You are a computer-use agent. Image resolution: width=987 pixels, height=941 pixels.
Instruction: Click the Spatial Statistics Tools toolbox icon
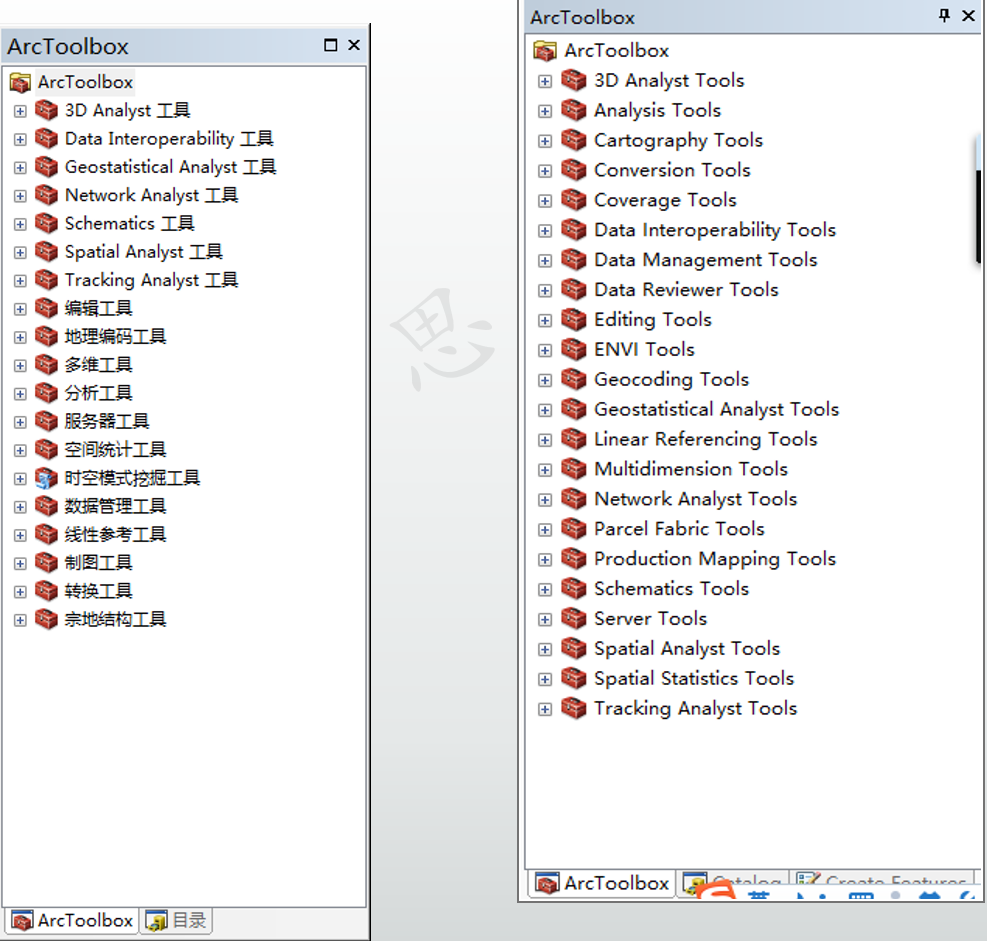573,679
